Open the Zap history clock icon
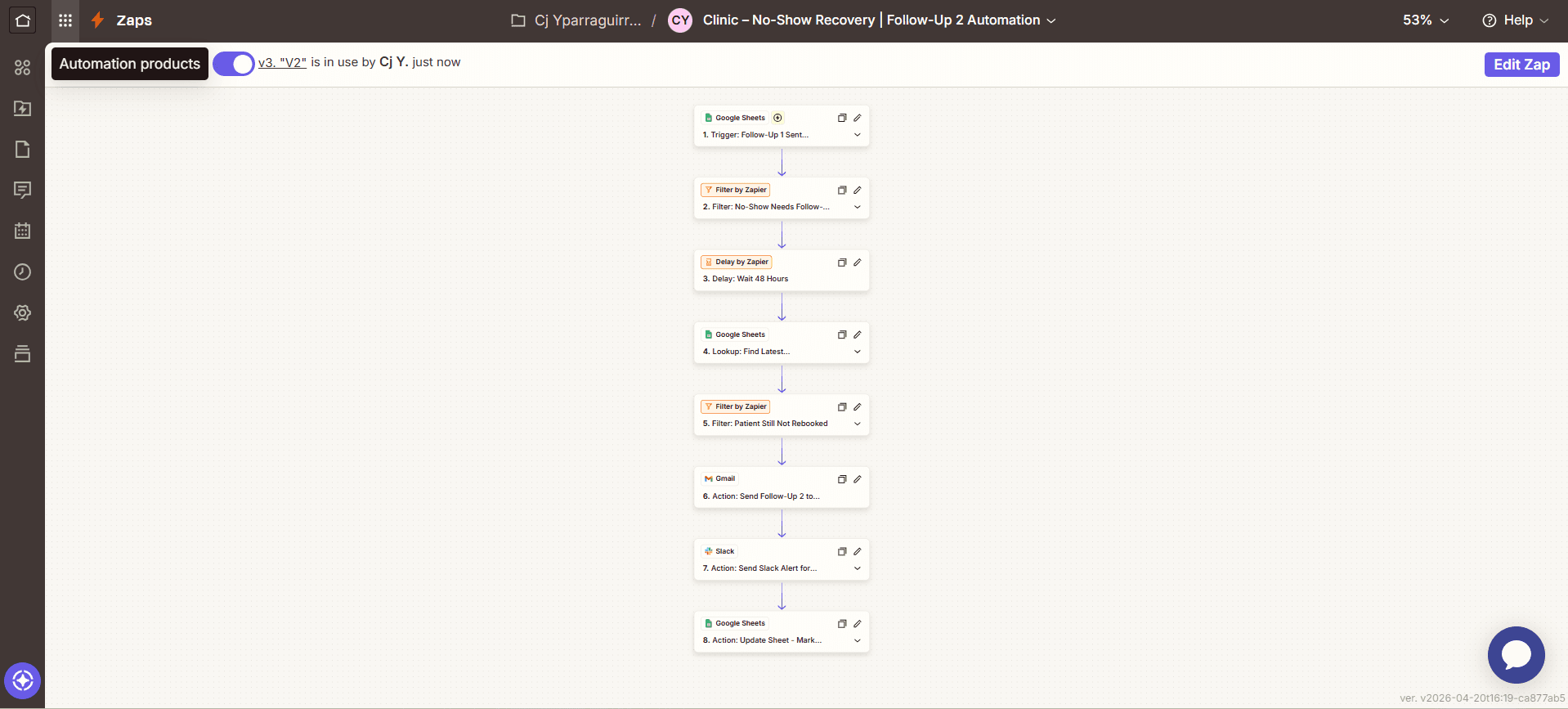Viewport: 1568px width, 709px height. (23, 271)
